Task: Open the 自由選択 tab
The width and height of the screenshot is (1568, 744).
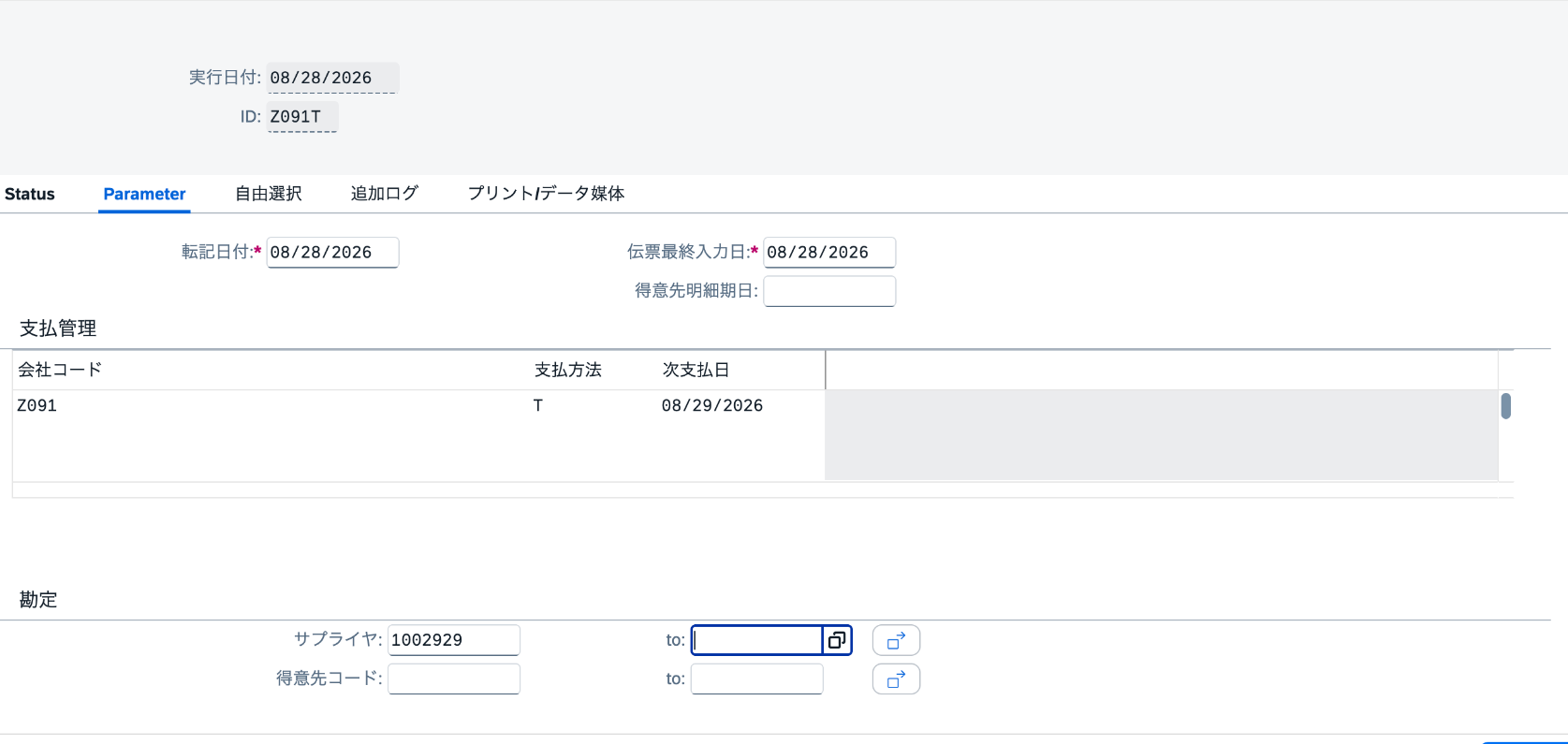Action: [268, 194]
